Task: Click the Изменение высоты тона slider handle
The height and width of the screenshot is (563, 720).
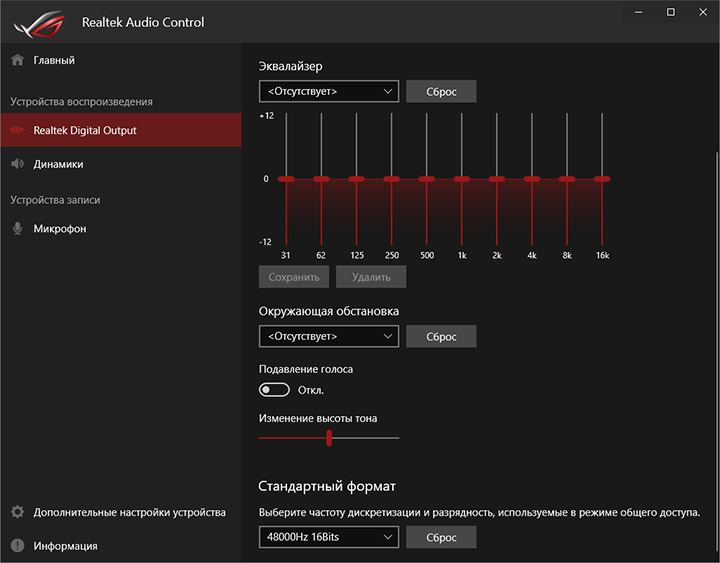Action: click(x=329, y=438)
